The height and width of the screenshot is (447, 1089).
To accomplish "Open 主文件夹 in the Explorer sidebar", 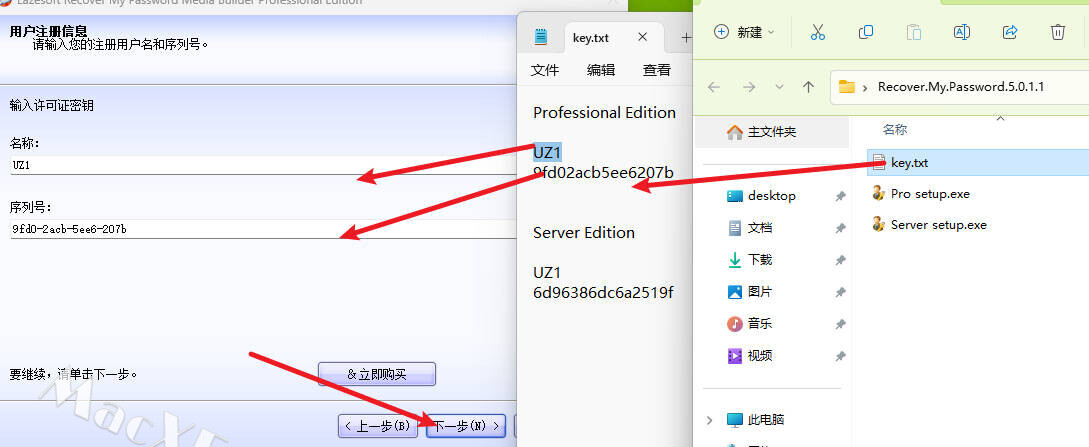I will 772,132.
